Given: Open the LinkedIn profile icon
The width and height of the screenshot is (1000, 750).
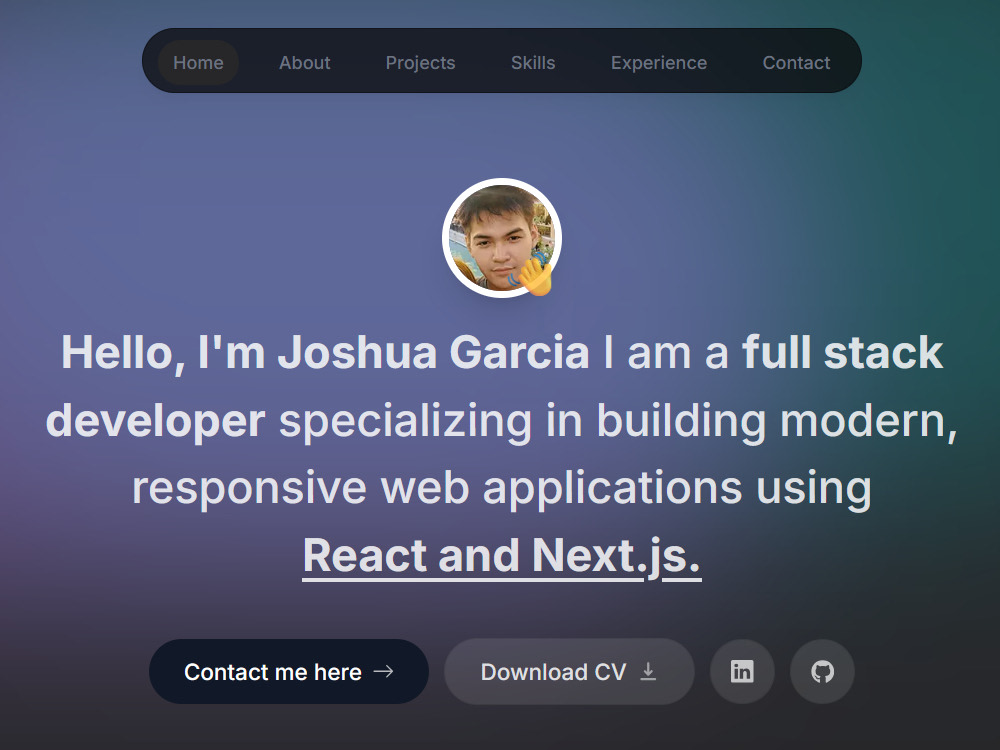Looking at the screenshot, I should tap(742, 672).
